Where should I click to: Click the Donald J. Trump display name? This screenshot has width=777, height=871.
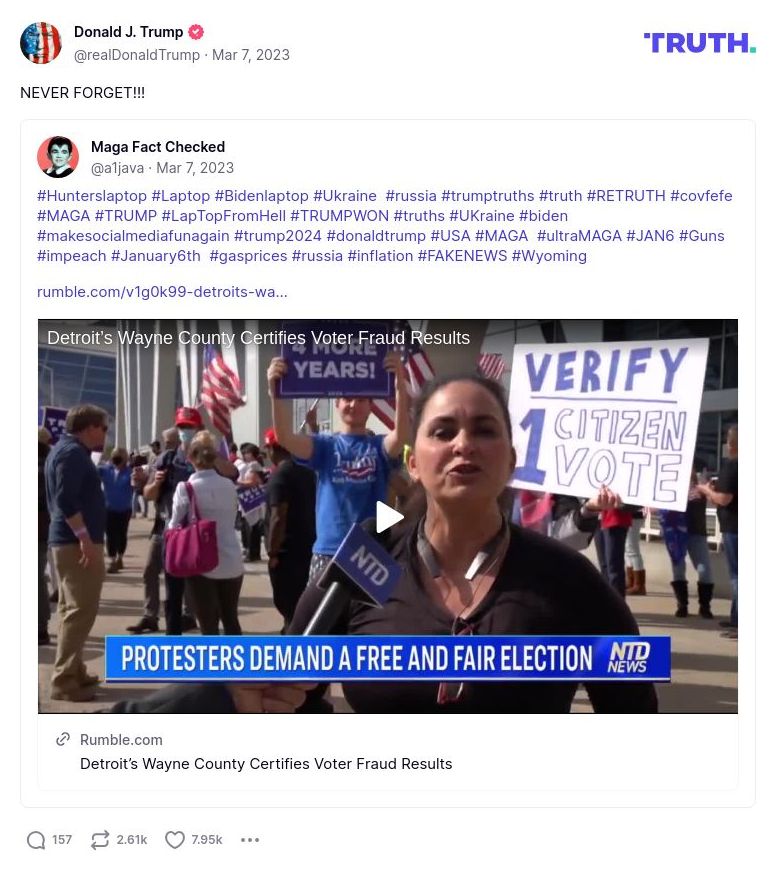pyautogui.click(x=128, y=32)
